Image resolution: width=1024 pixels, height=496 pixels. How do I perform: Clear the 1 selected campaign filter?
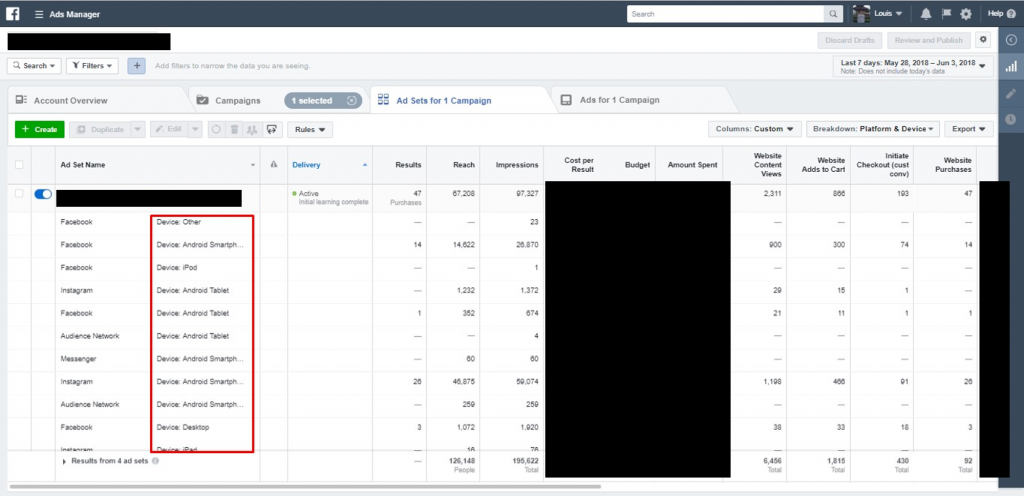click(x=351, y=101)
